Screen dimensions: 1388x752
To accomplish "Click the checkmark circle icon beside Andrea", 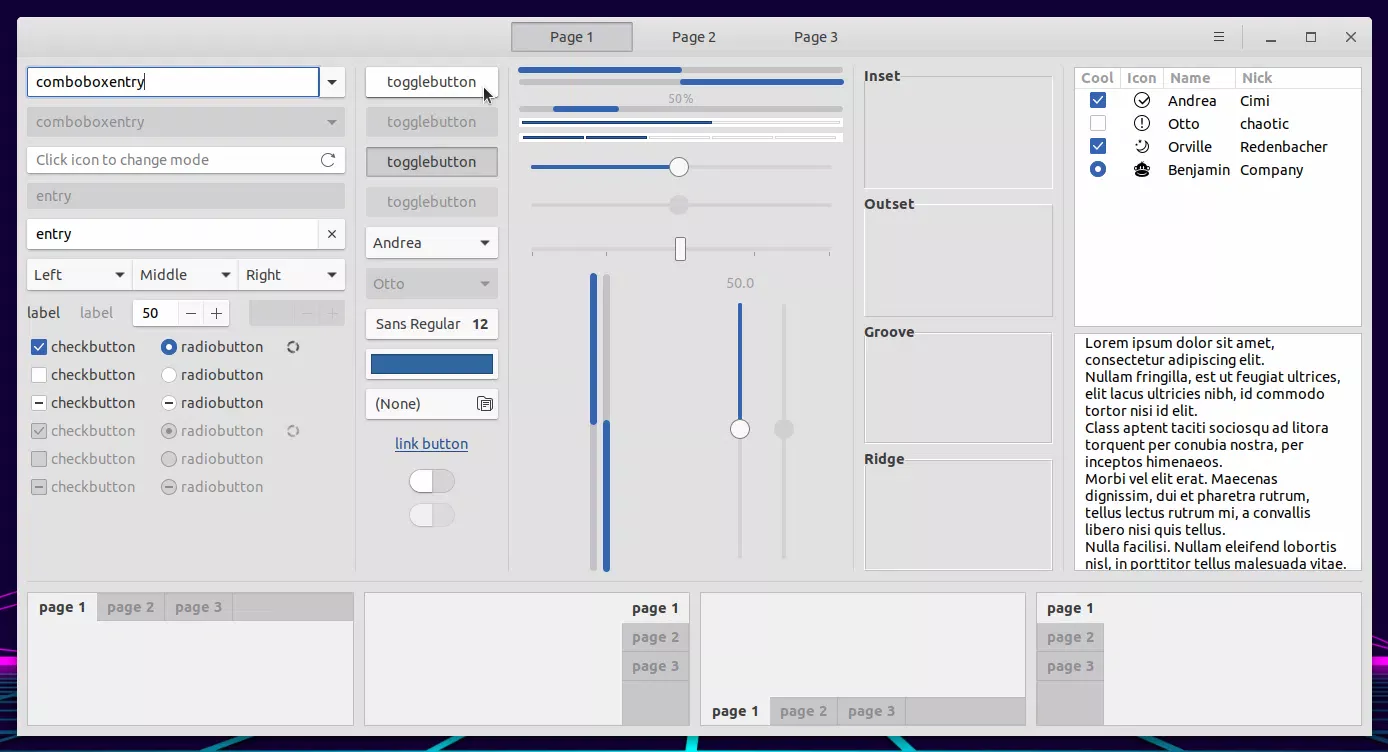I will [x=1141, y=101].
